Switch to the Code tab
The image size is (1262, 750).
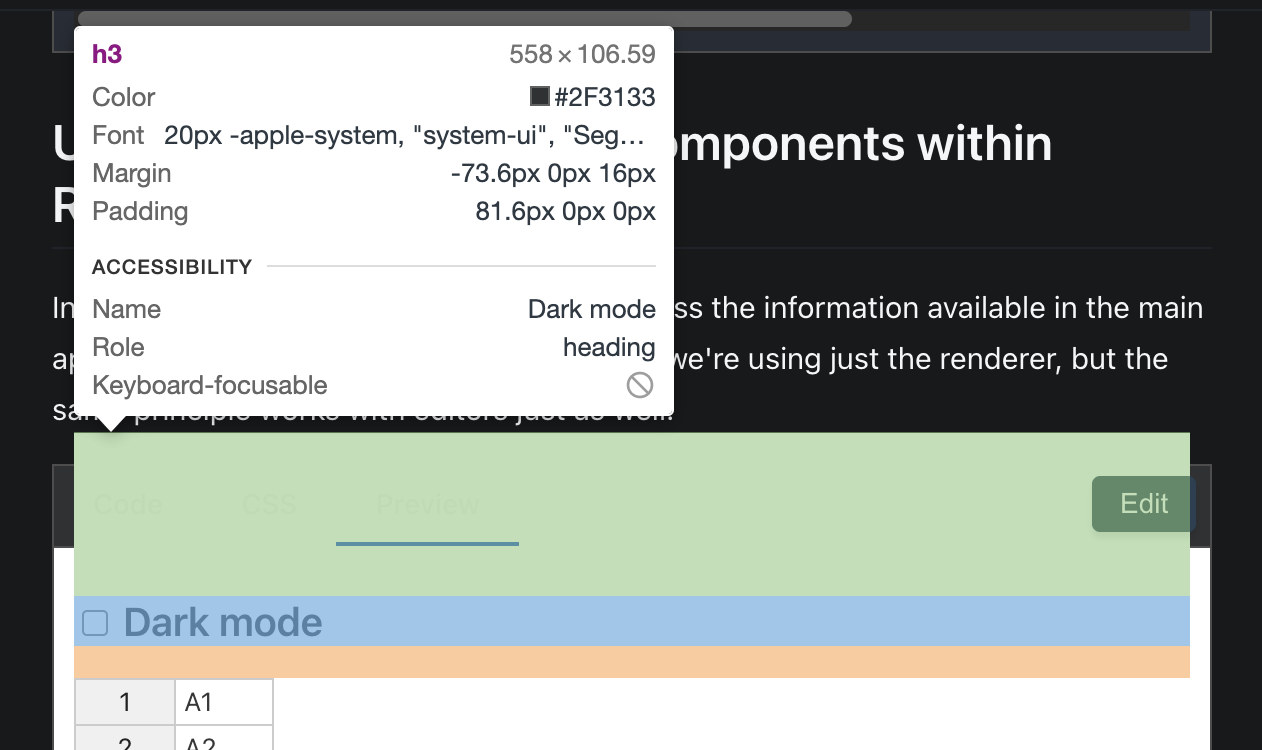coord(127,505)
